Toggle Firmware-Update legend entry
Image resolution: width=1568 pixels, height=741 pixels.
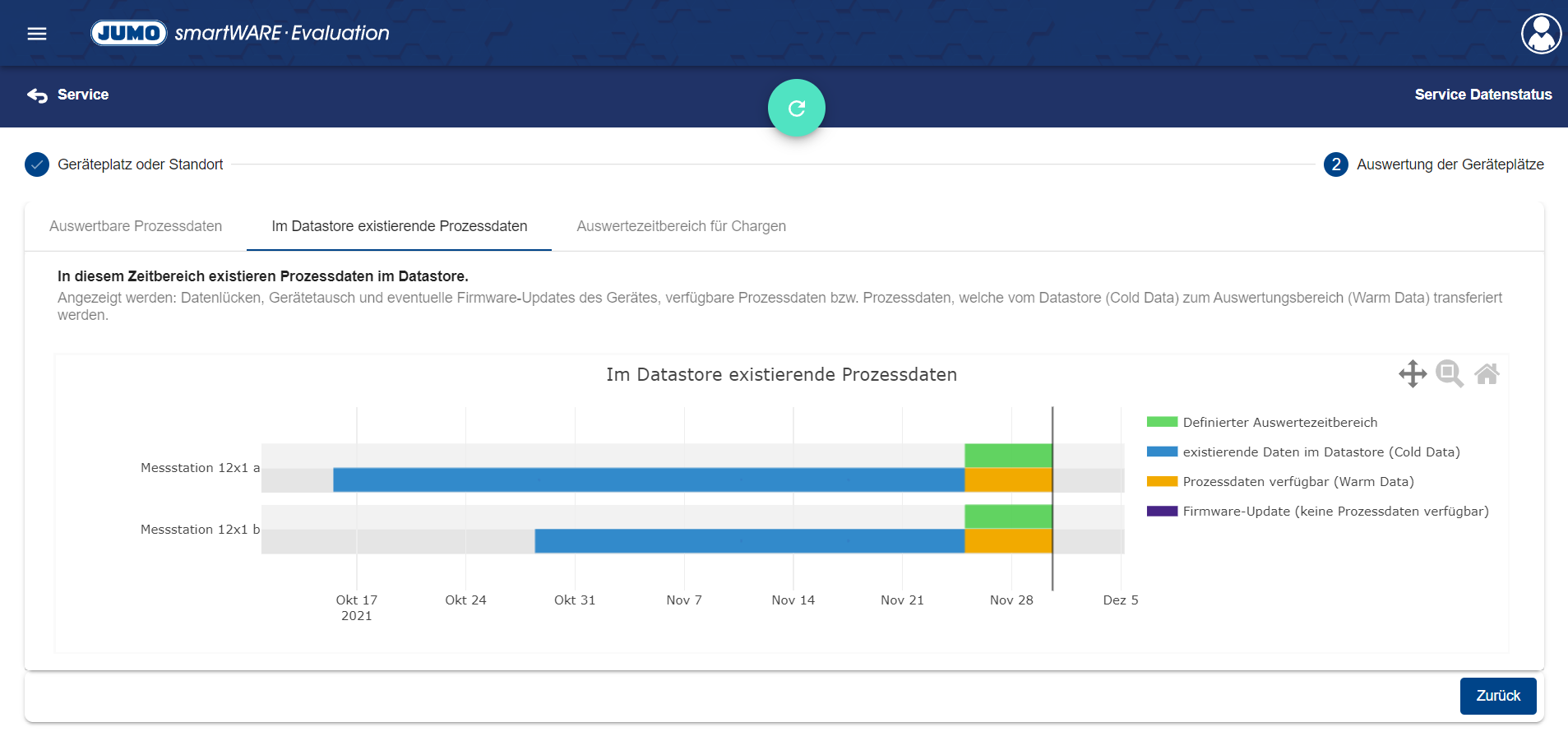click(x=1334, y=512)
